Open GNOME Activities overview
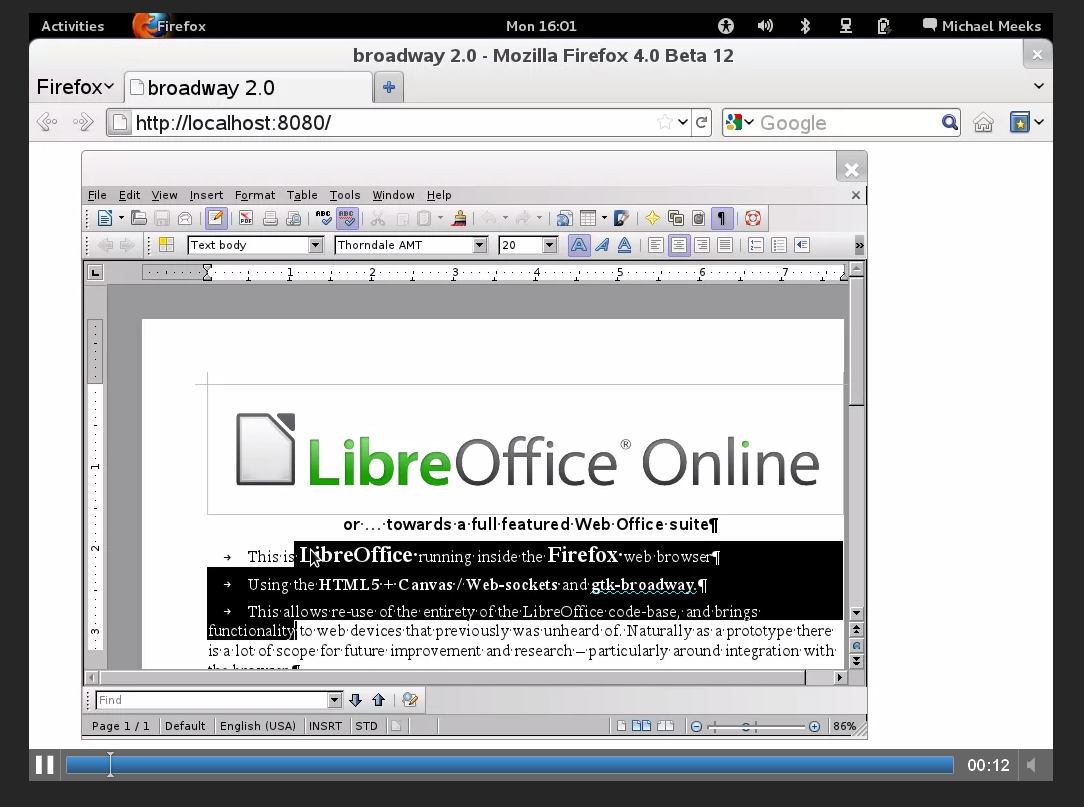 pyautogui.click(x=73, y=26)
